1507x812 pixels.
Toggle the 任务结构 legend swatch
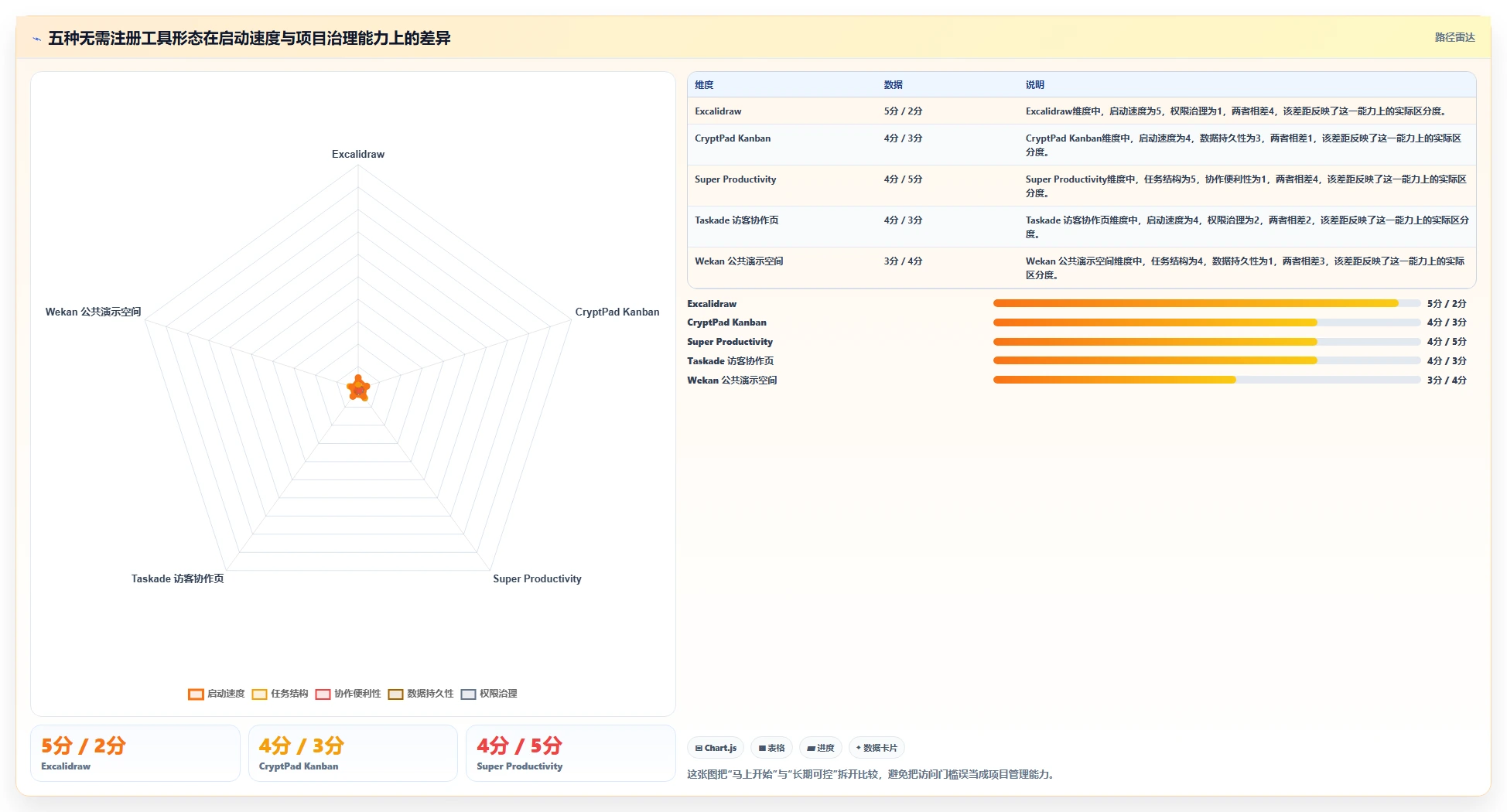[259, 694]
